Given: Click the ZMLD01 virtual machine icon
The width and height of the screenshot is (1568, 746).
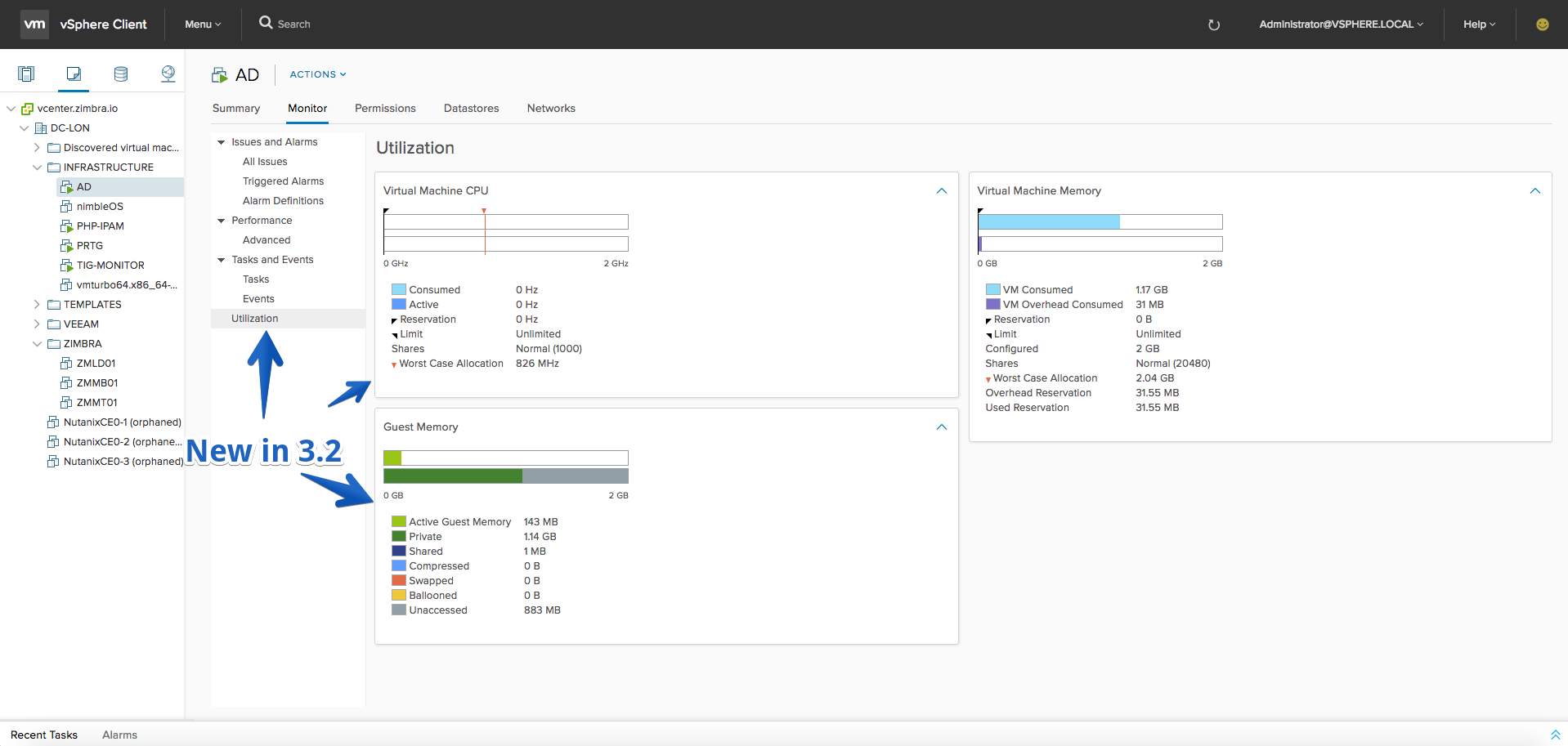Looking at the screenshot, I should [66, 364].
